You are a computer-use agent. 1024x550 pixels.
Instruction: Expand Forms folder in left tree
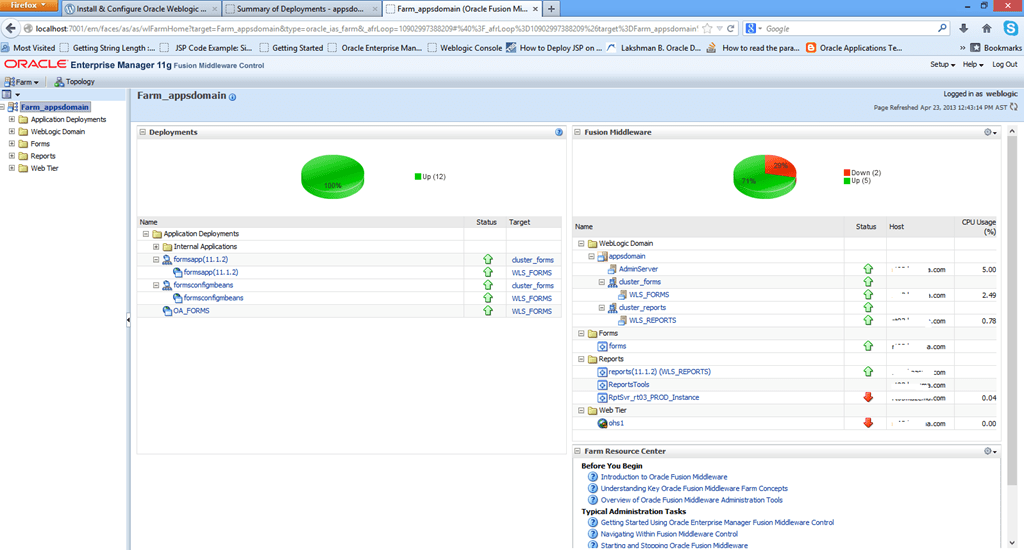click(12, 144)
